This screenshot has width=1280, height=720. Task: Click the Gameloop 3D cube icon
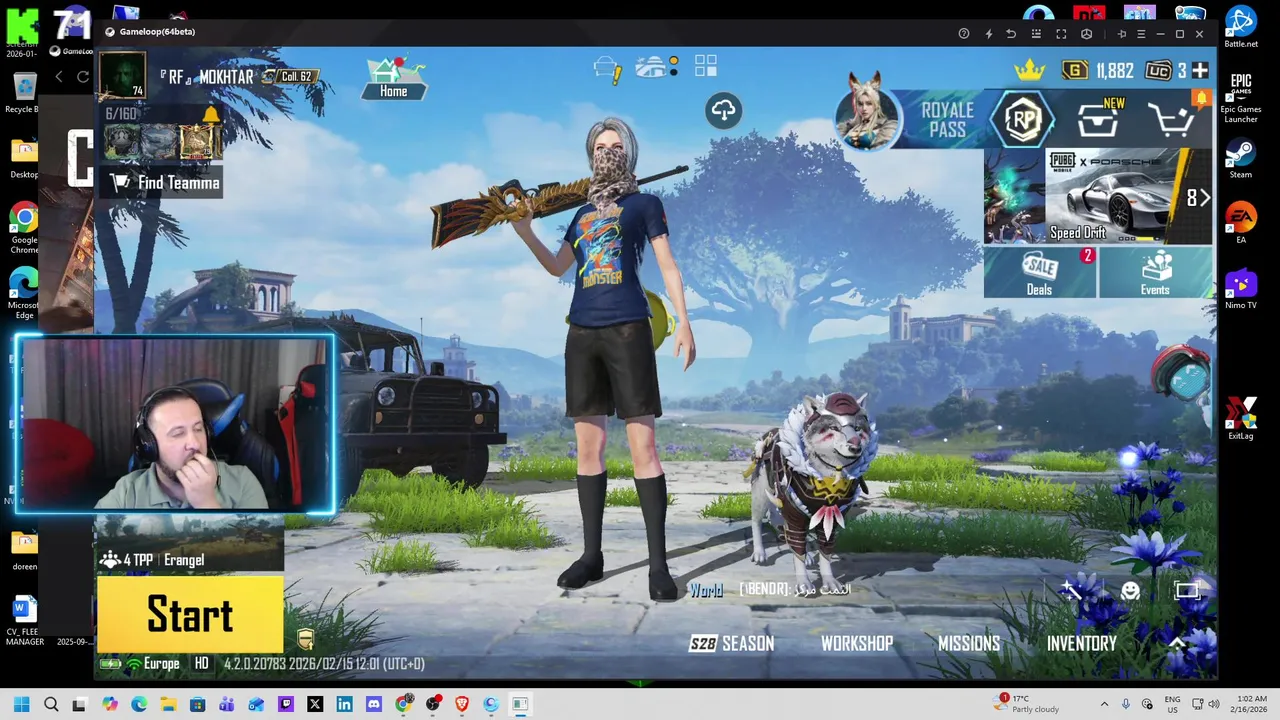coord(1086,33)
